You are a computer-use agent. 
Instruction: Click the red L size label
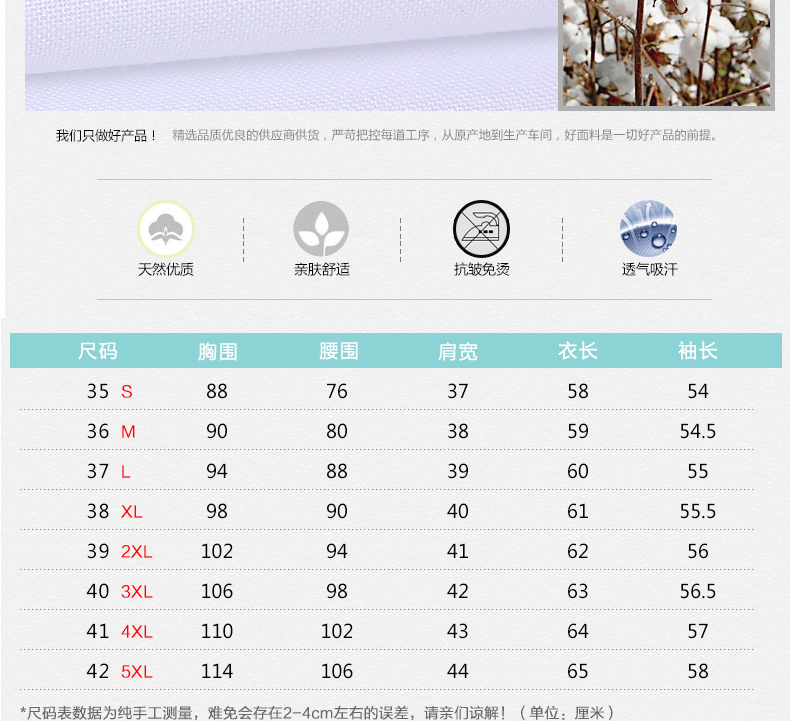coord(125,472)
